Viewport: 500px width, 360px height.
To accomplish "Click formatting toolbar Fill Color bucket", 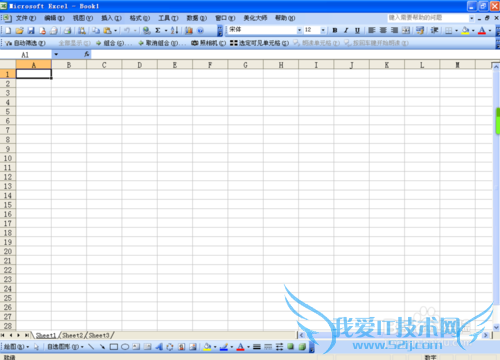I will 465,31.
